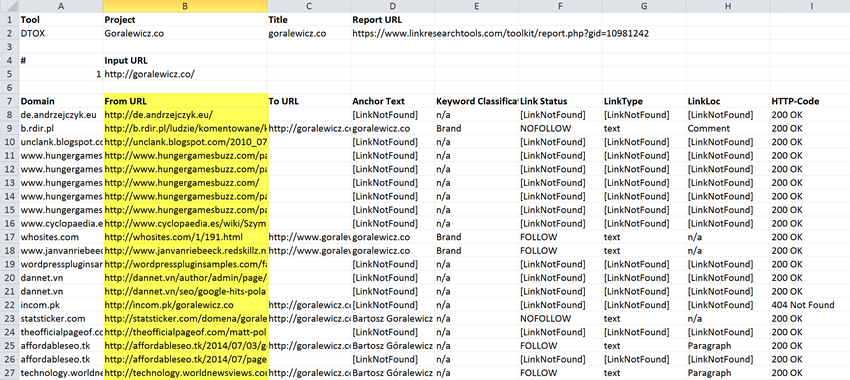Select the affordableseo.tk/2014/07/03 From URL cell

(x=185, y=345)
